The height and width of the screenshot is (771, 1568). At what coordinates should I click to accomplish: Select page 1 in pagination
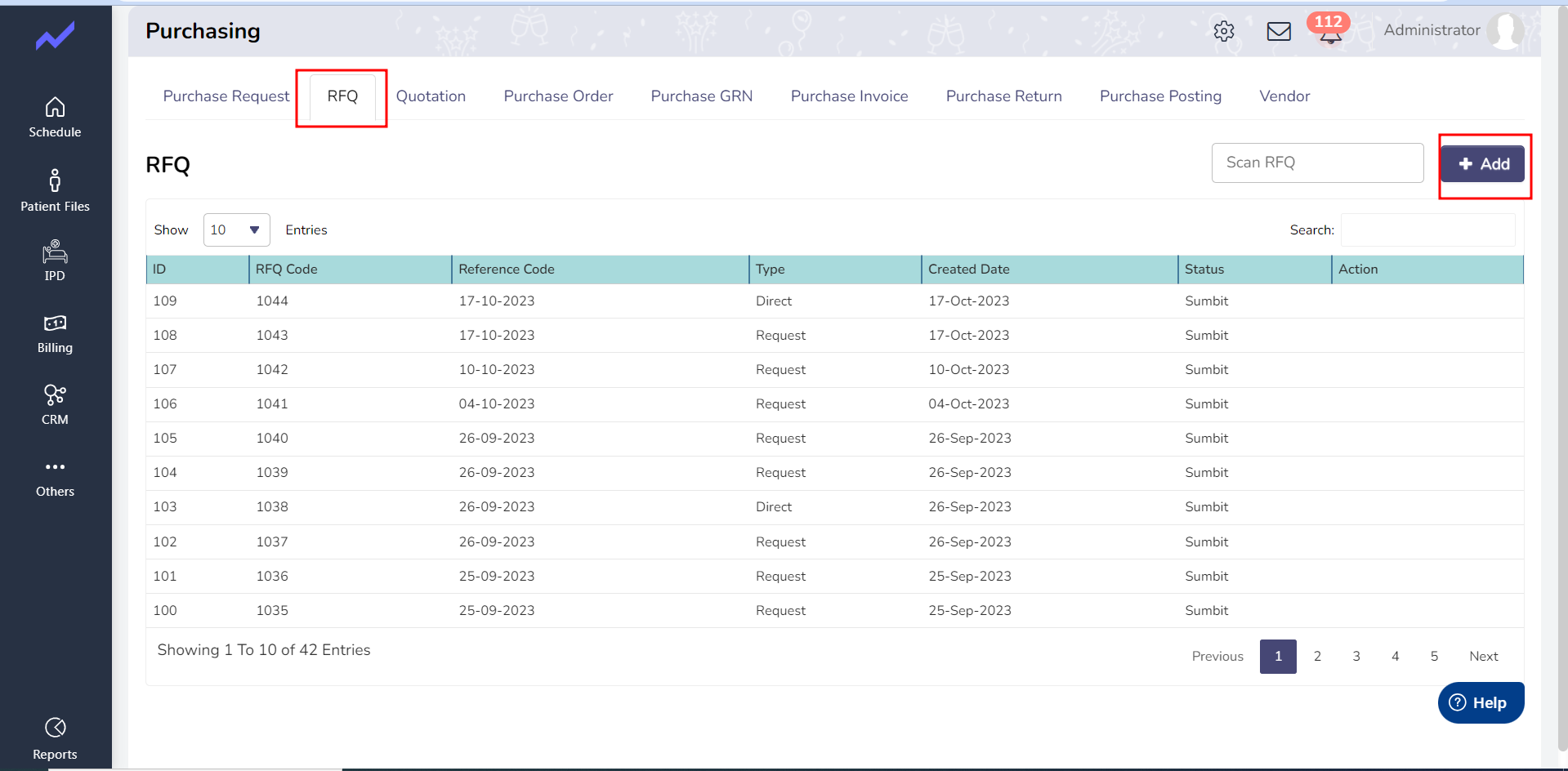coord(1278,657)
